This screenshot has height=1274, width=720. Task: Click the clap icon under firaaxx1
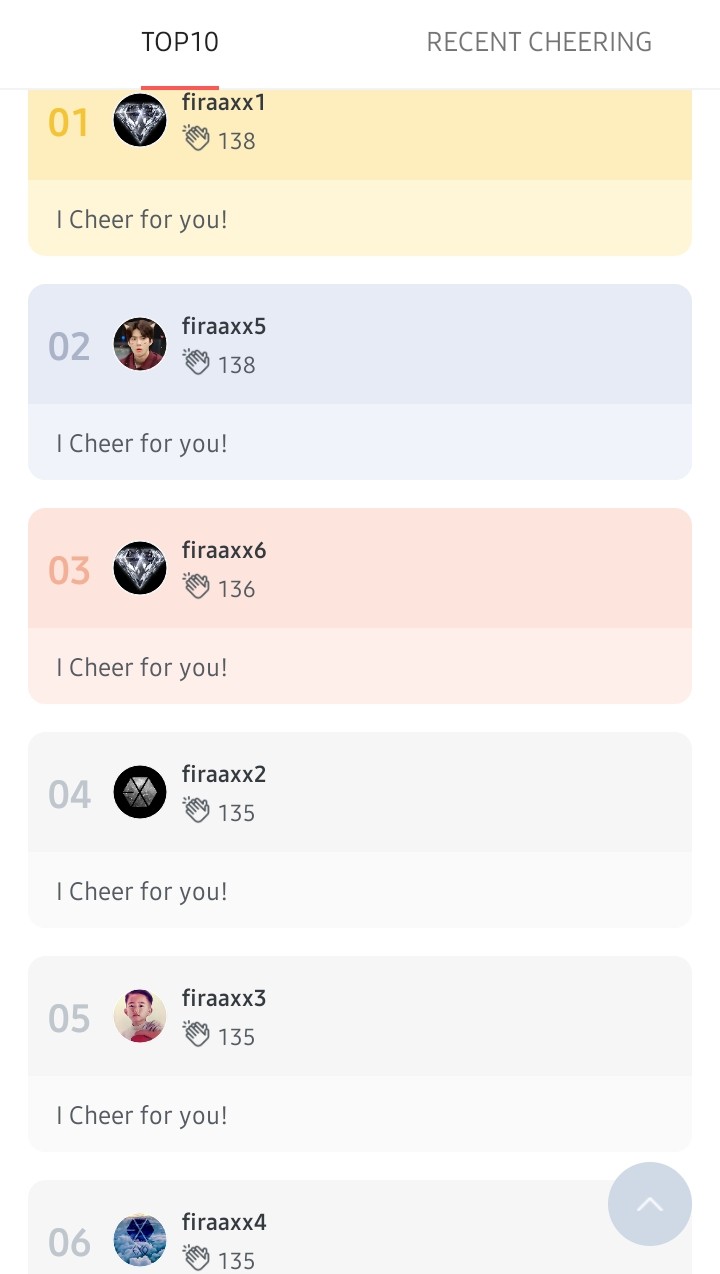click(x=196, y=139)
